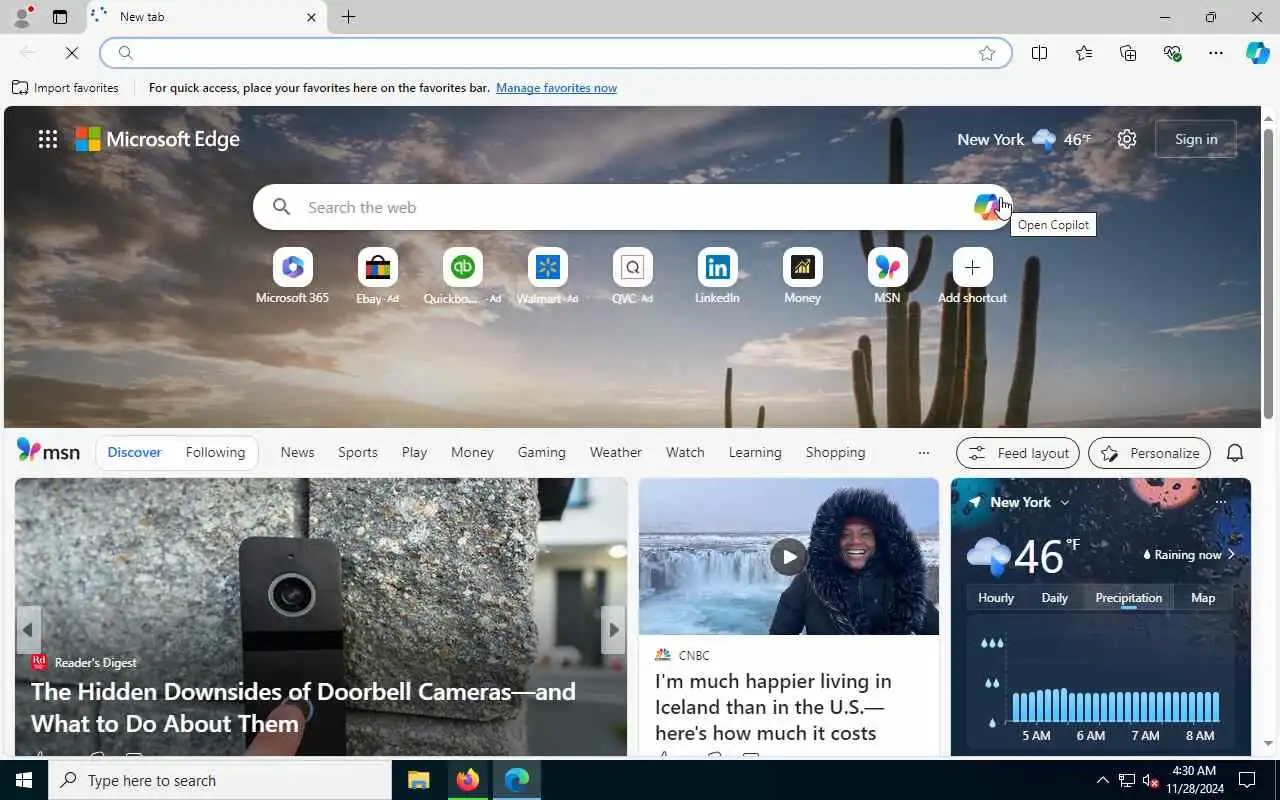Expand the New York location dropdown in weather card
This screenshot has width=1280, height=800.
[x=1065, y=502]
